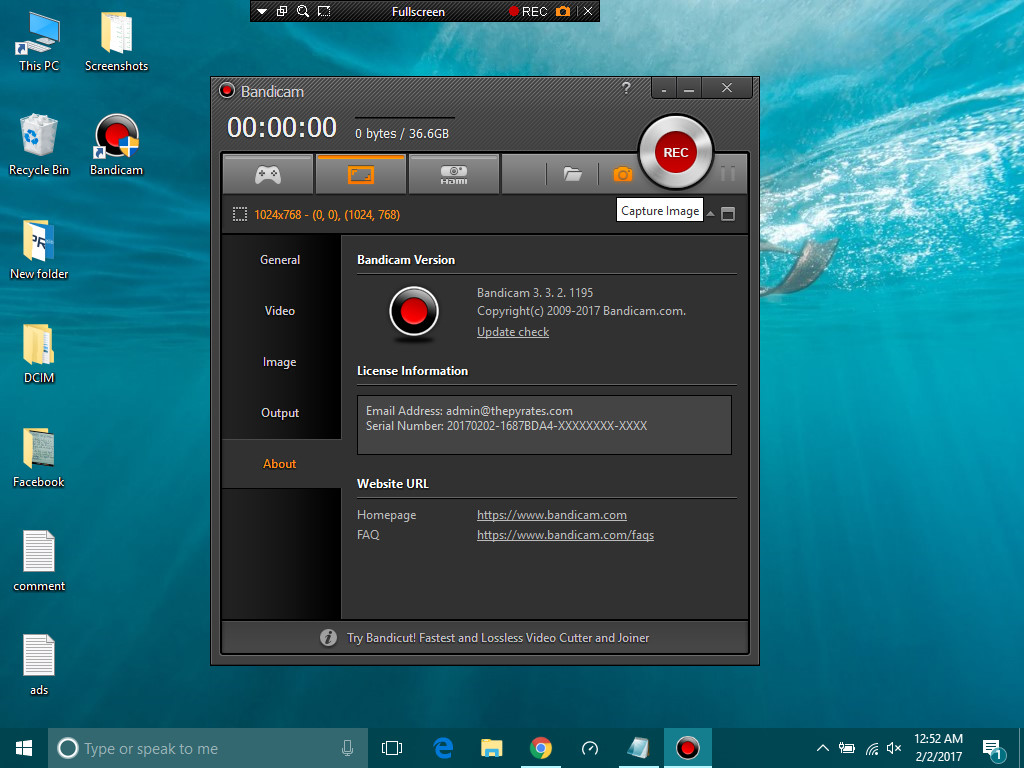Click the speedometer app on taskbar
1024x768 pixels.
click(x=590, y=748)
